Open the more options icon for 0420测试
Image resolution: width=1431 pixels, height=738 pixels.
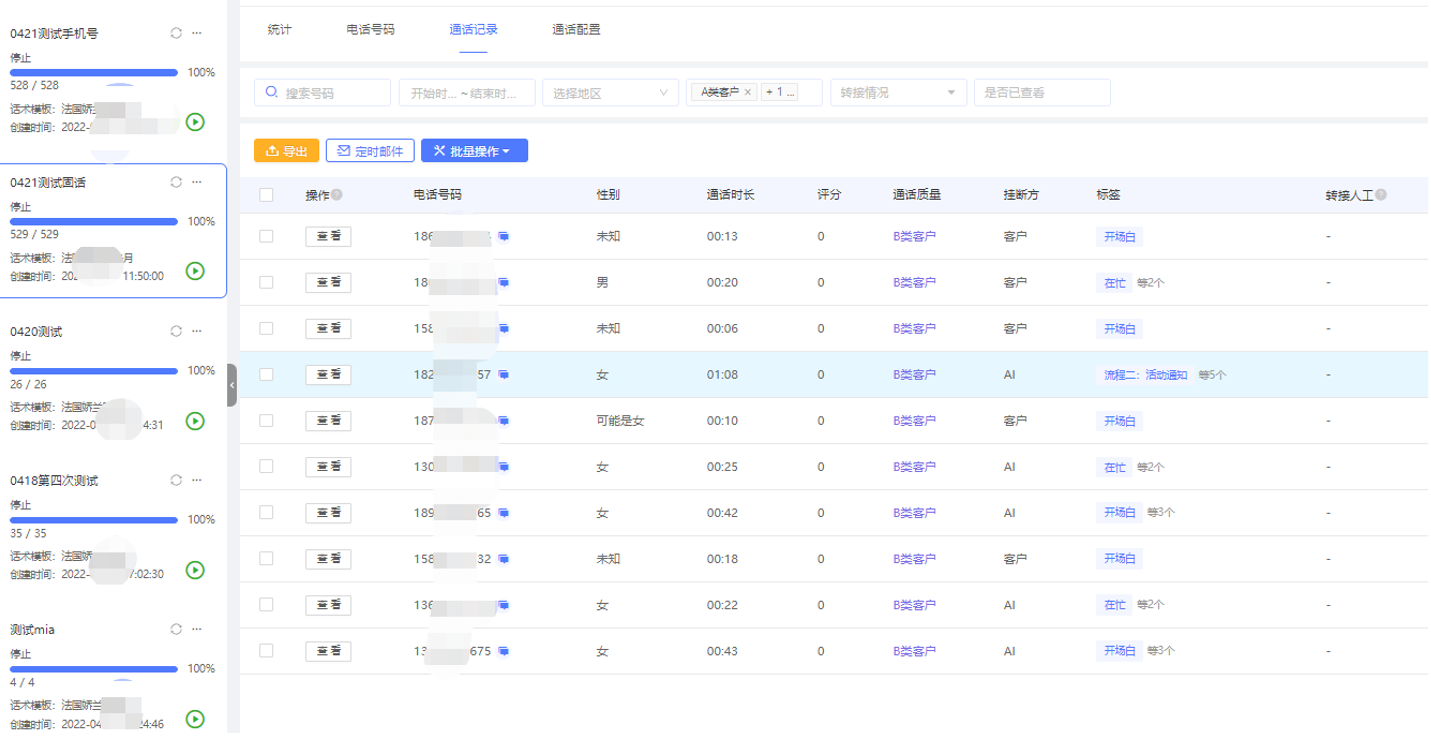(197, 331)
